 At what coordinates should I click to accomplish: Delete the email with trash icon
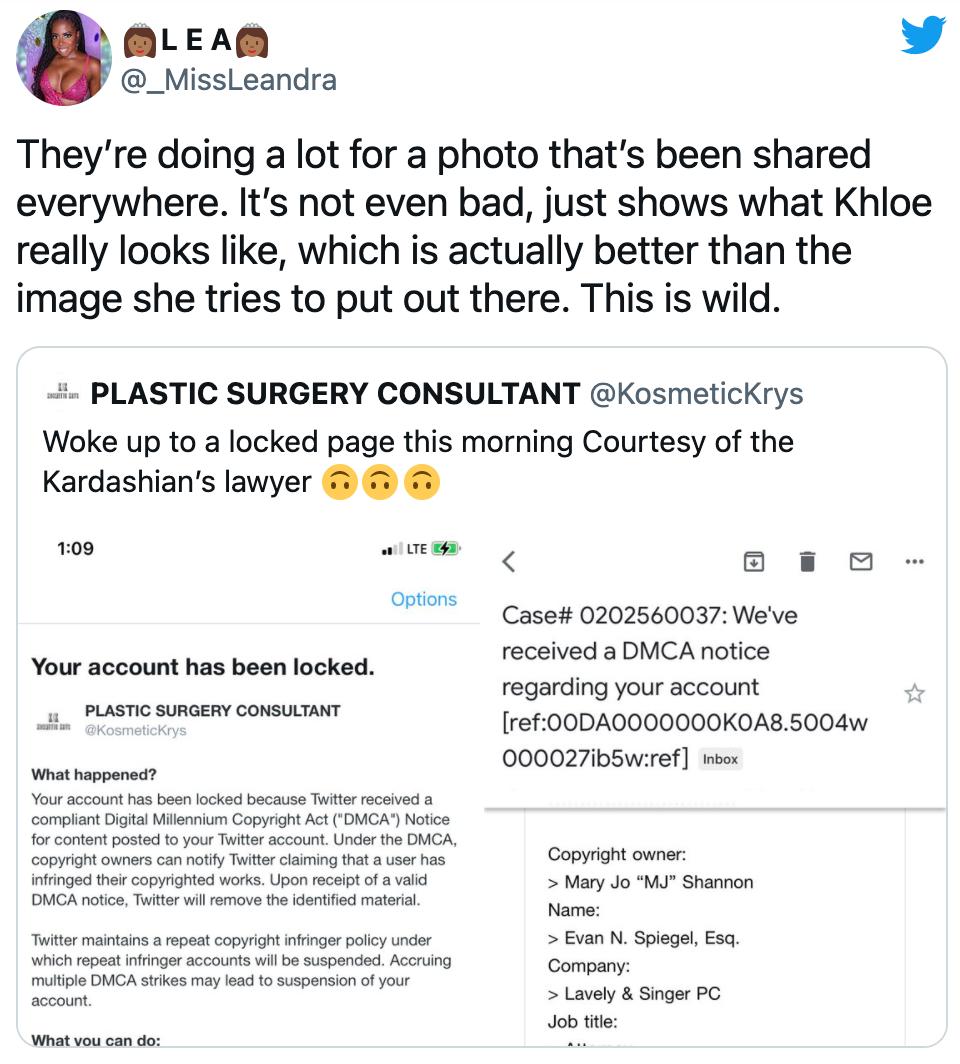pyautogui.click(x=807, y=562)
